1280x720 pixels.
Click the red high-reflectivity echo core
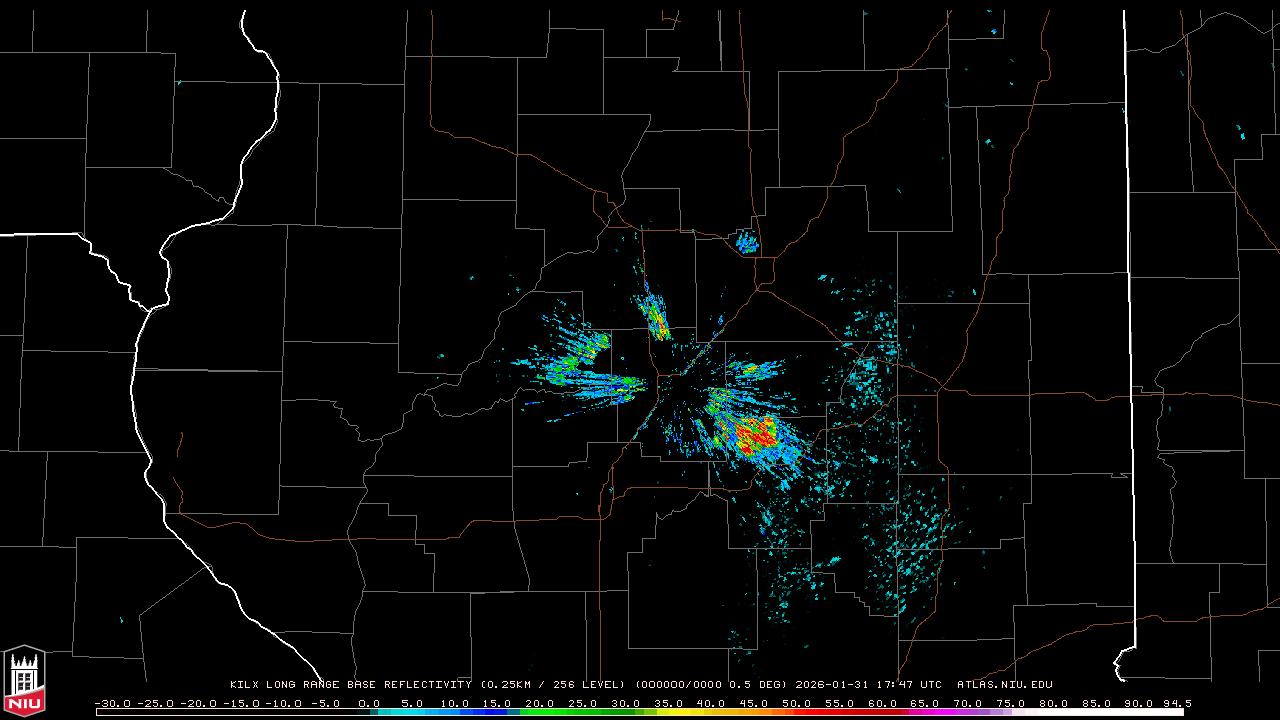[757, 435]
